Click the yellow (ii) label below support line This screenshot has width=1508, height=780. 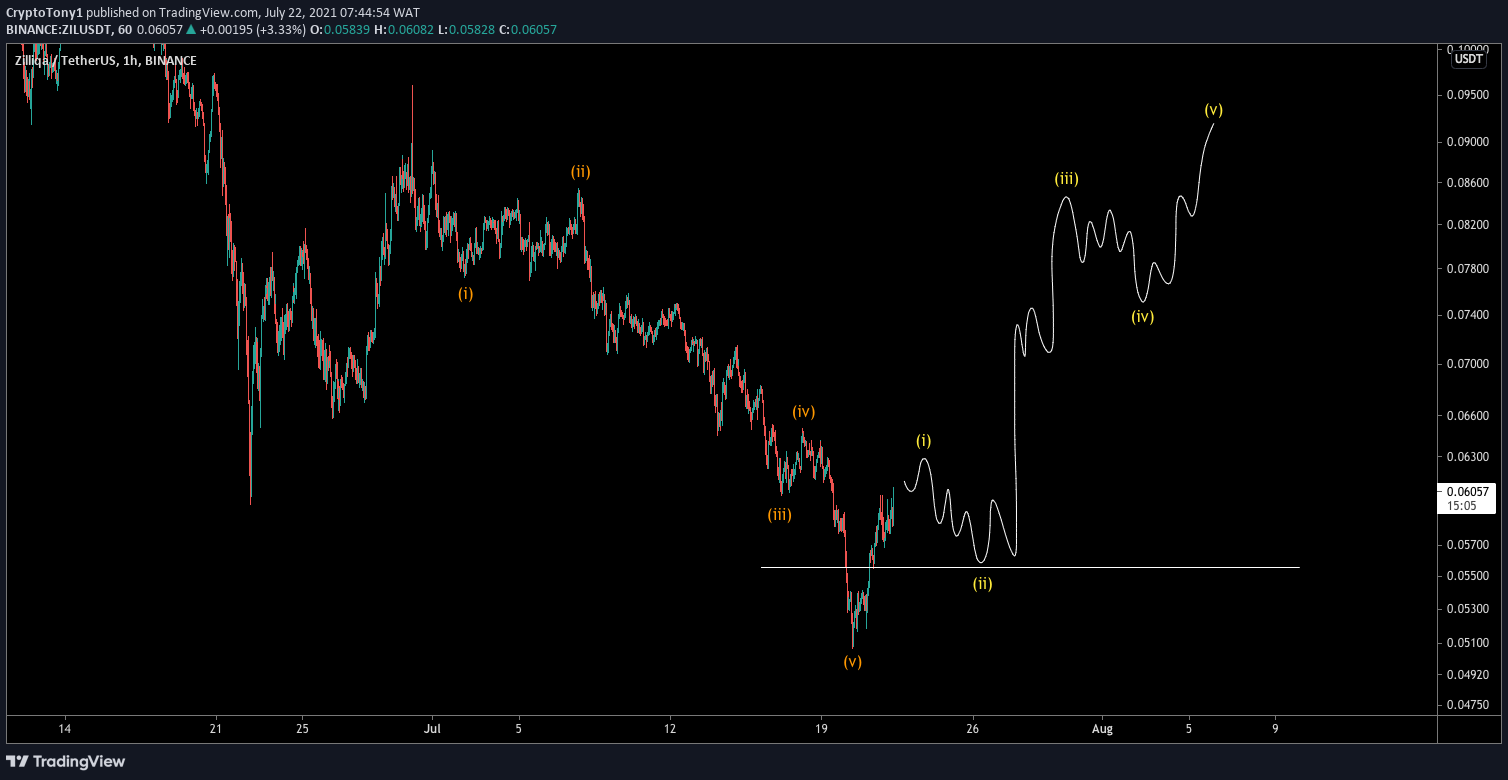982,583
